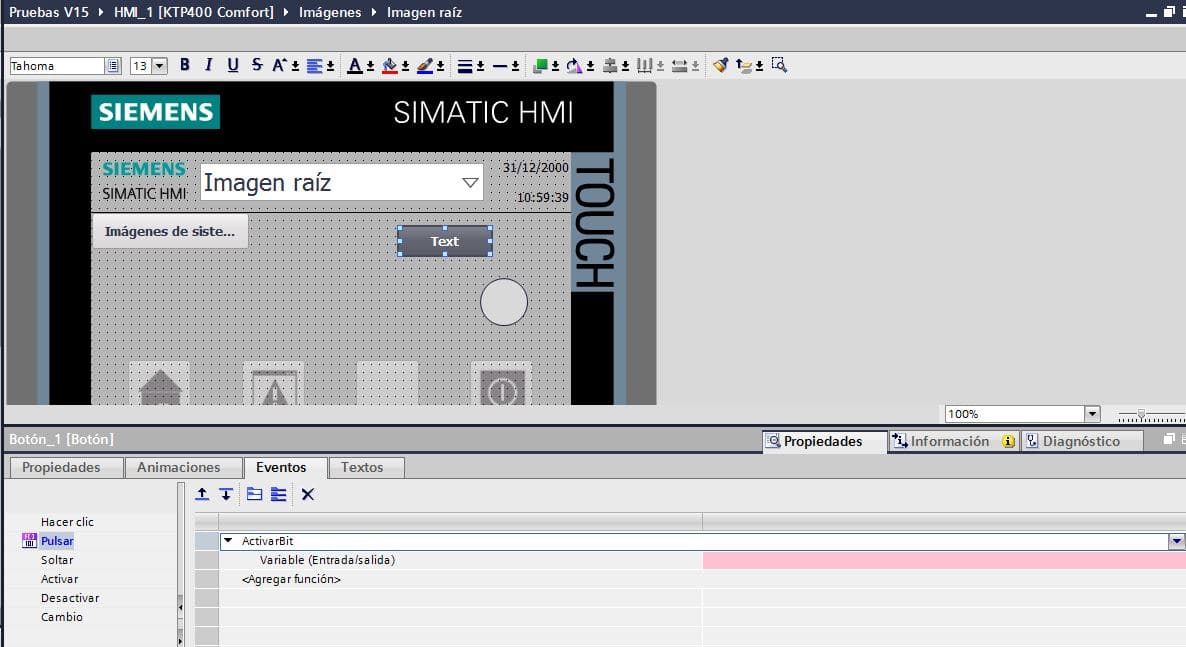1186x647 pixels.
Task: Click in the Tahoma font name field
Action: point(57,66)
